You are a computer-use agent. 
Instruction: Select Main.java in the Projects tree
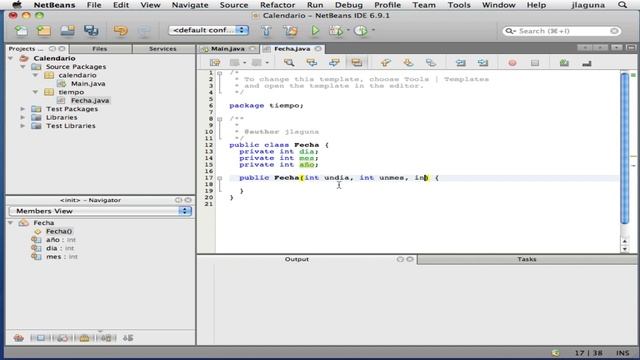(x=88, y=84)
